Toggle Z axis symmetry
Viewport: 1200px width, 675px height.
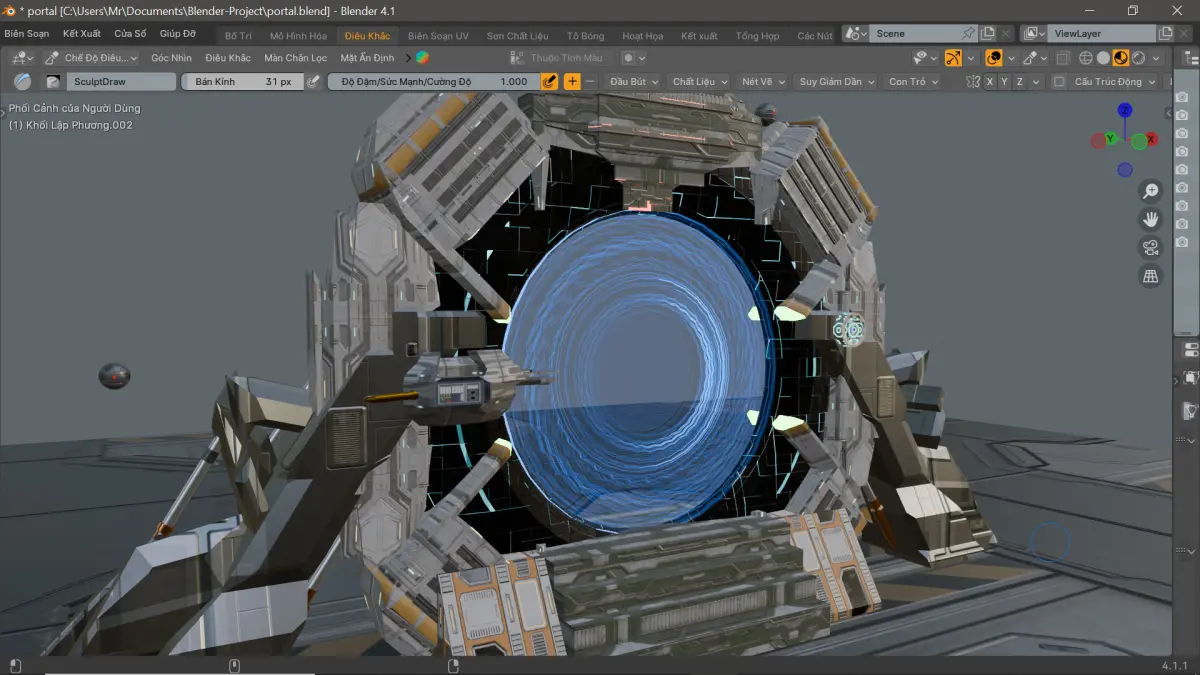click(1020, 82)
